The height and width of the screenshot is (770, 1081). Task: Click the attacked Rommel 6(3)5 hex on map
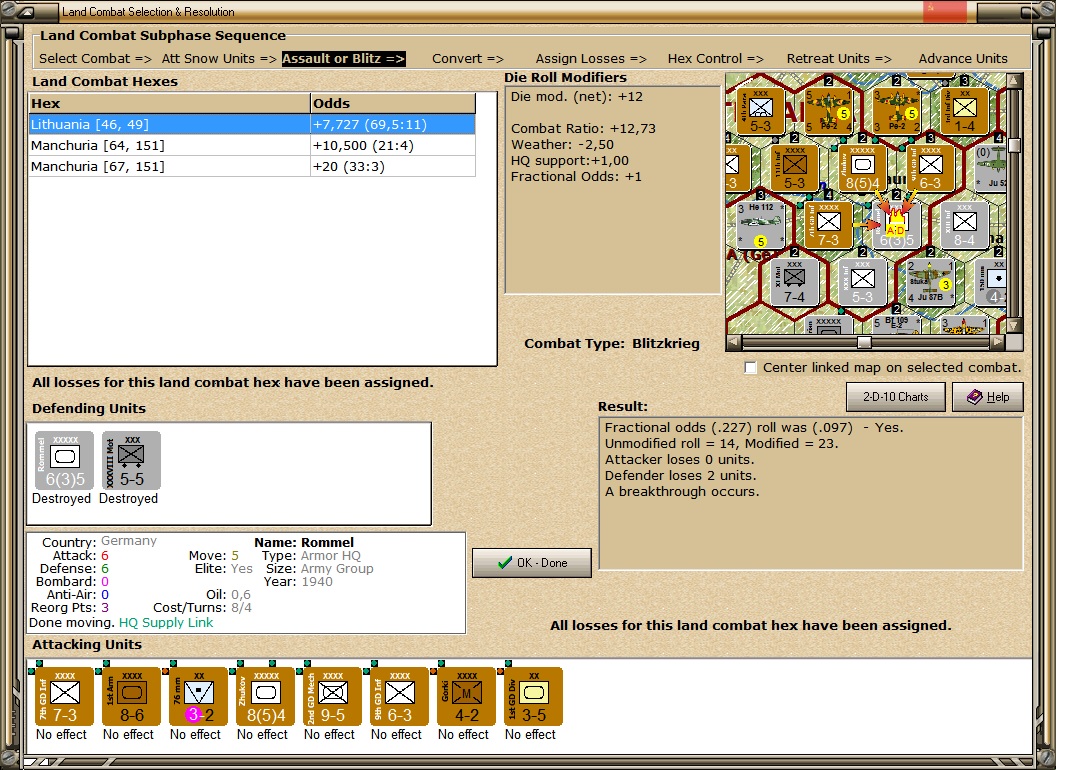coord(896,225)
